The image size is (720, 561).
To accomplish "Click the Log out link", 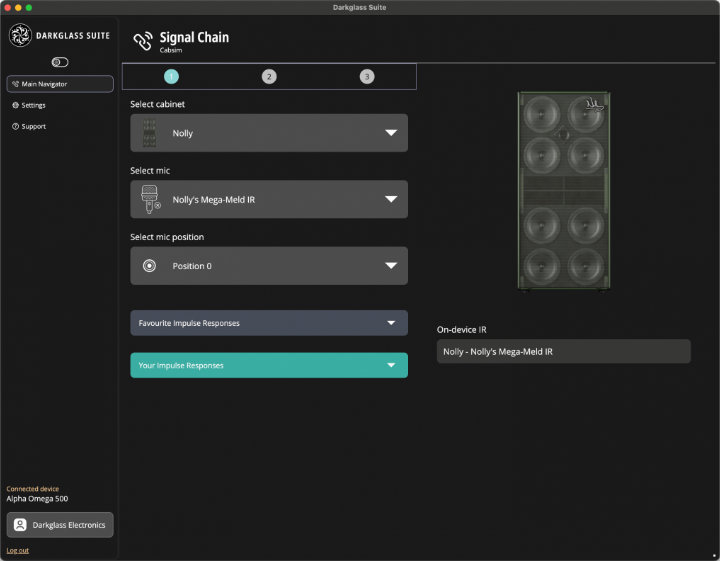I will [17, 550].
